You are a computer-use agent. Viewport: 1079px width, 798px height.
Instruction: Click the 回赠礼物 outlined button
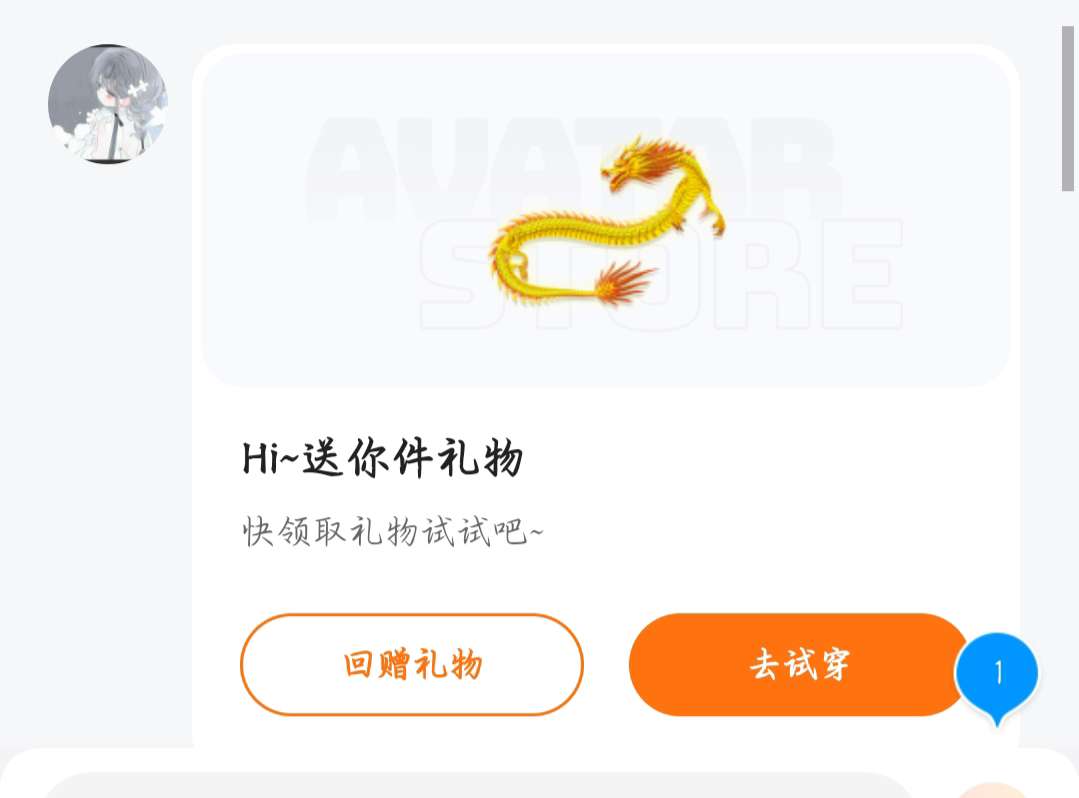[412, 665]
